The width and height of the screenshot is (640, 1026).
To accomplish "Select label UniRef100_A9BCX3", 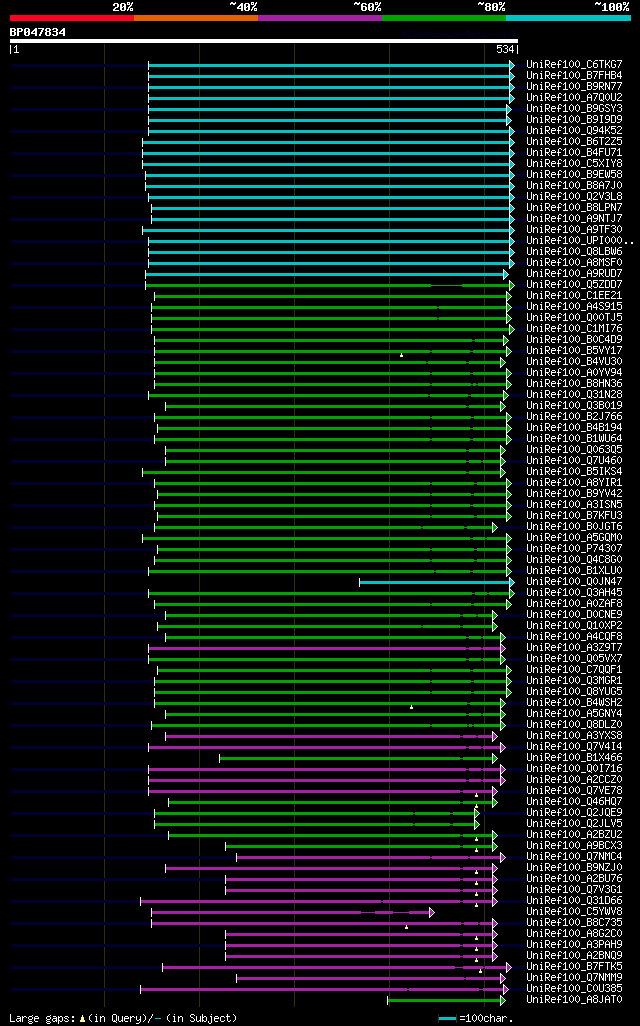I will [x=574, y=845].
